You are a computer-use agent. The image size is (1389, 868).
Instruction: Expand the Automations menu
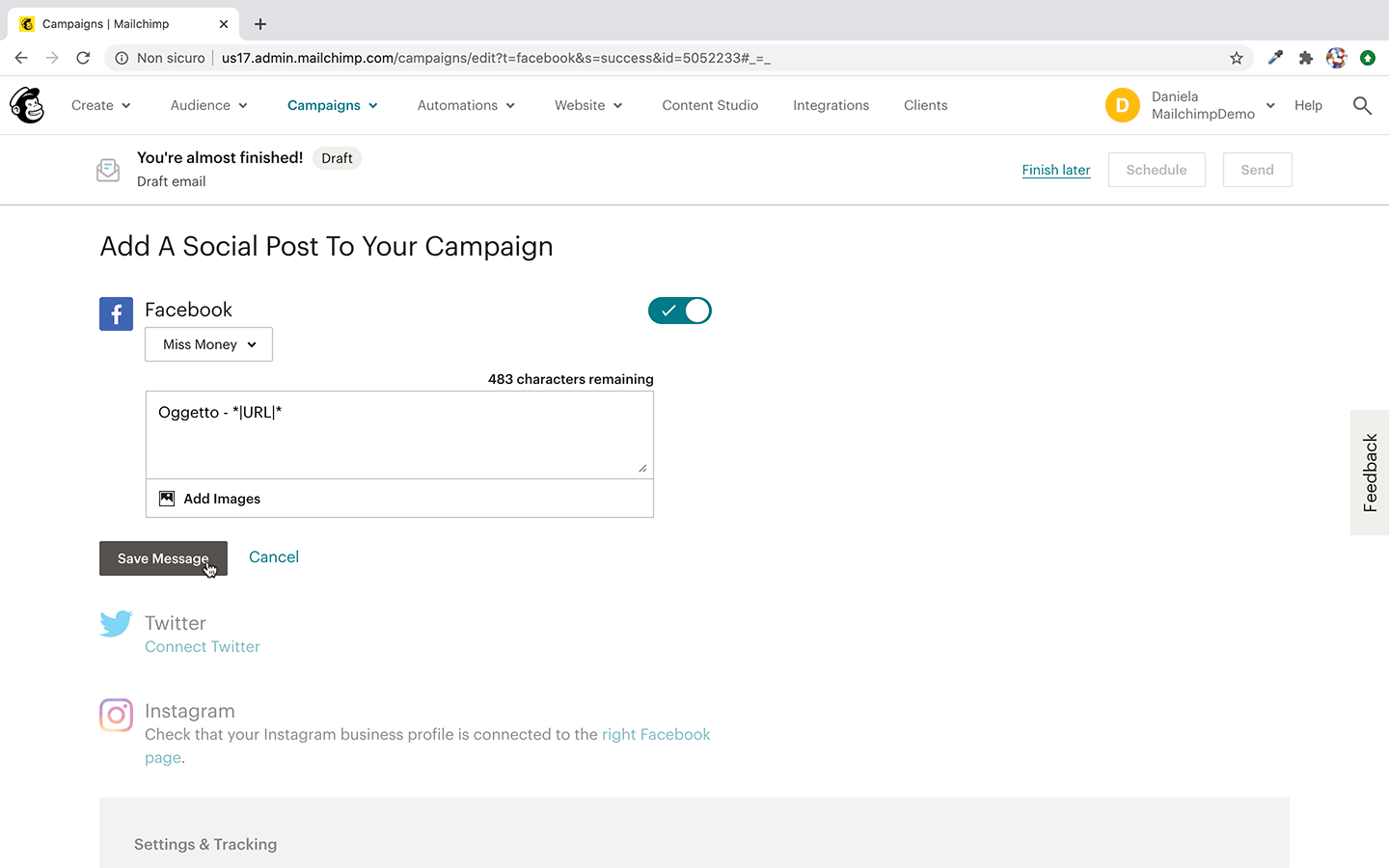[466, 105]
